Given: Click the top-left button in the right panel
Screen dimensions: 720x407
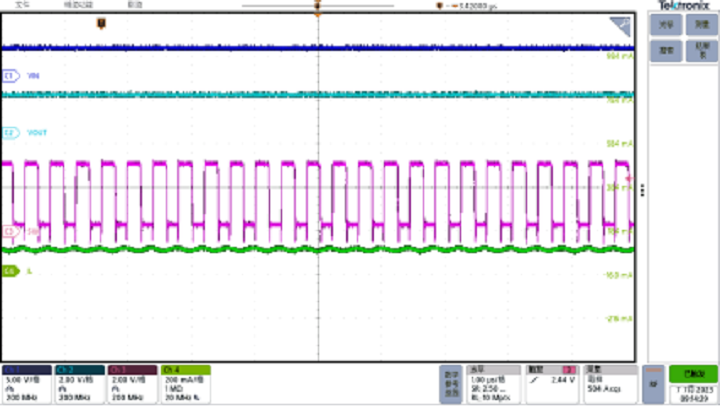Looking at the screenshot, I should pos(666,23).
